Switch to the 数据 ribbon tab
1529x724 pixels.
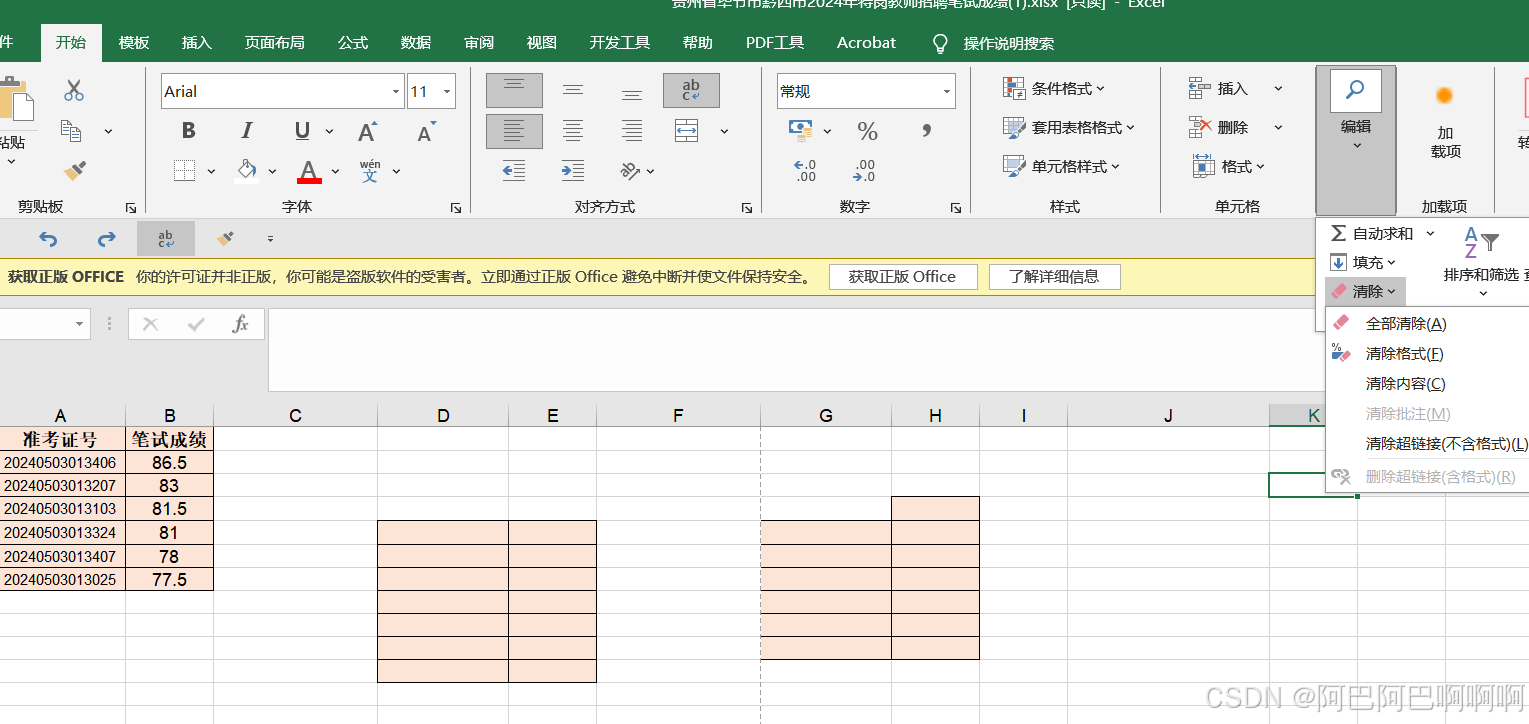coord(414,42)
